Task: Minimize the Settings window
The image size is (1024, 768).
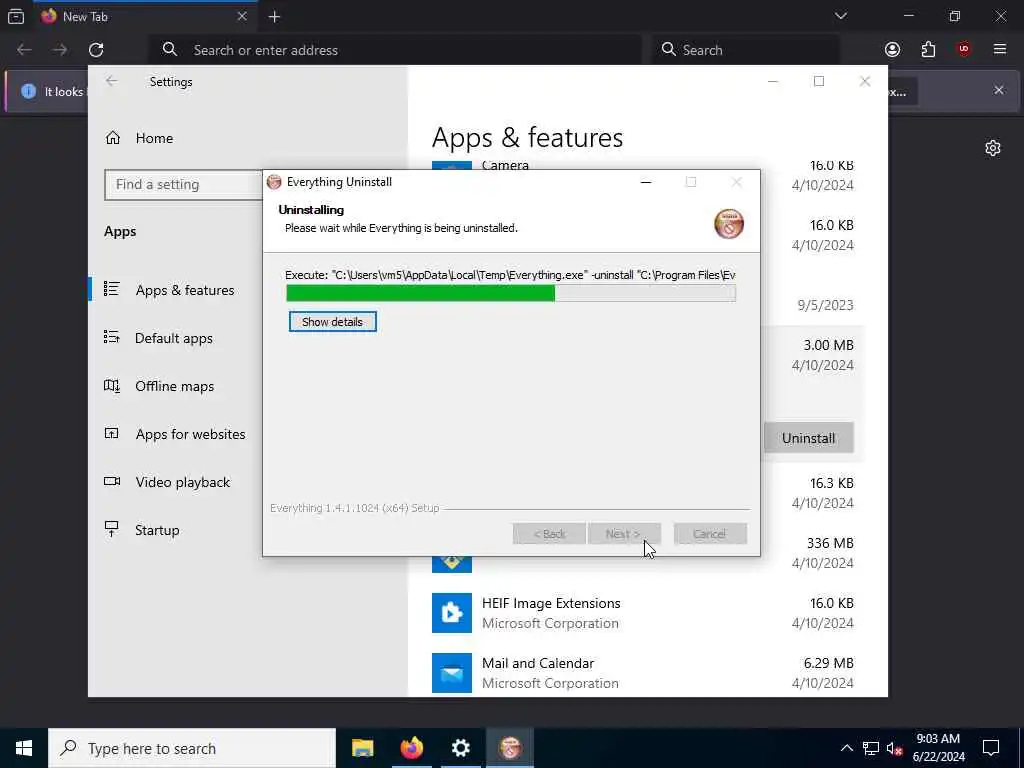Action: click(x=773, y=81)
